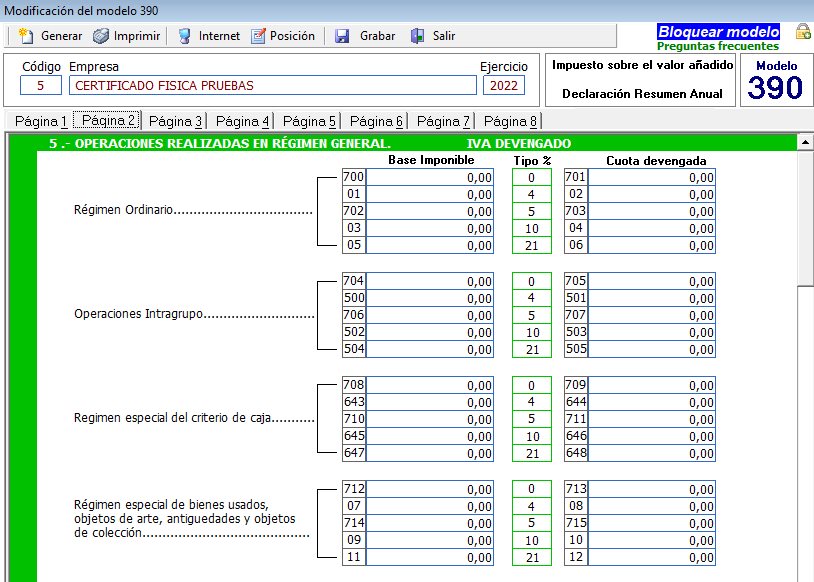The width and height of the screenshot is (814, 582).
Task: Click the Empresa name field
Action: click(x=272, y=85)
